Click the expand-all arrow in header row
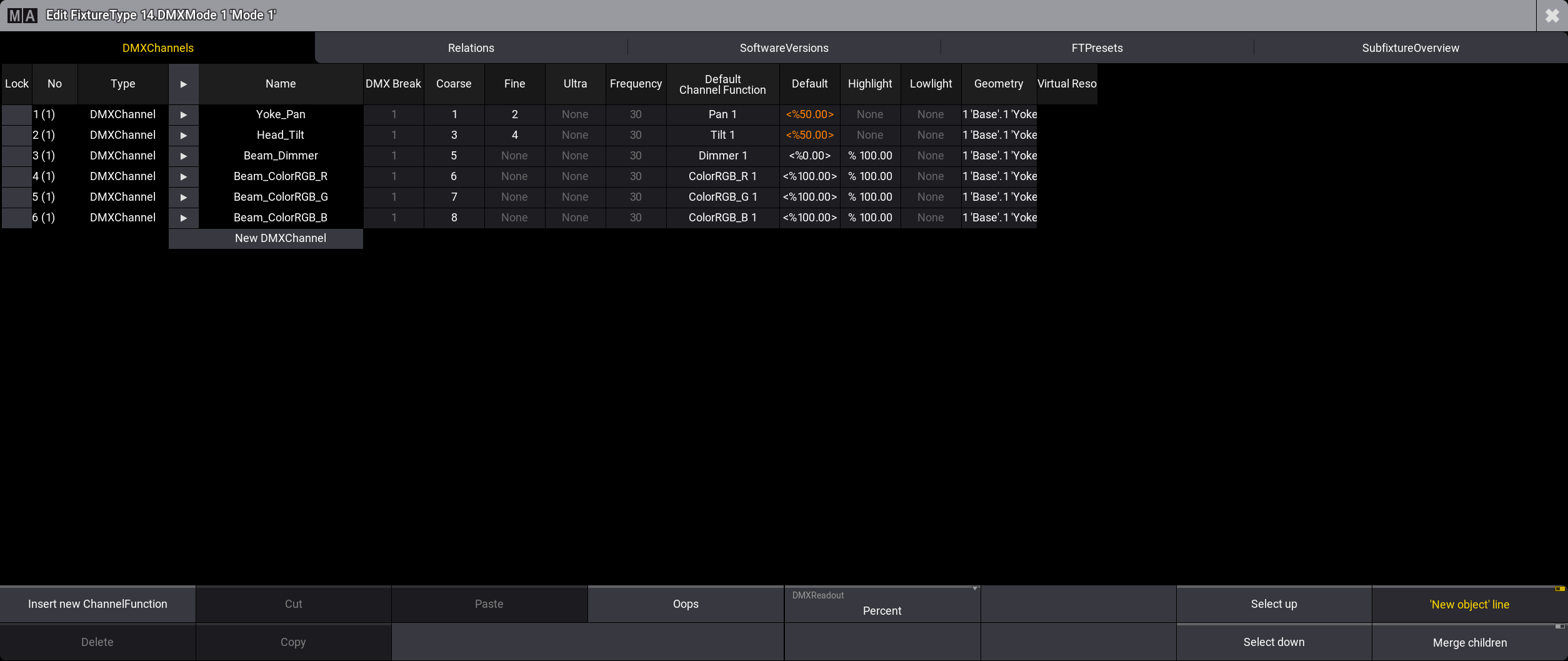 (183, 84)
